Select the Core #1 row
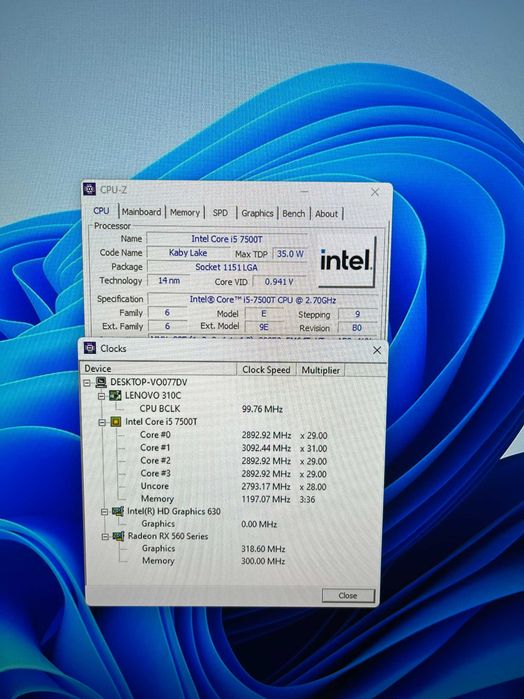Image resolution: width=524 pixels, height=699 pixels. (155, 448)
